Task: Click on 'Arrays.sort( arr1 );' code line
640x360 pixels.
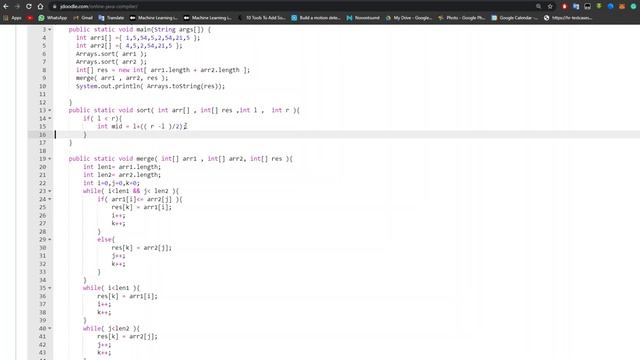Action: pyautogui.click(x=111, y=54)
